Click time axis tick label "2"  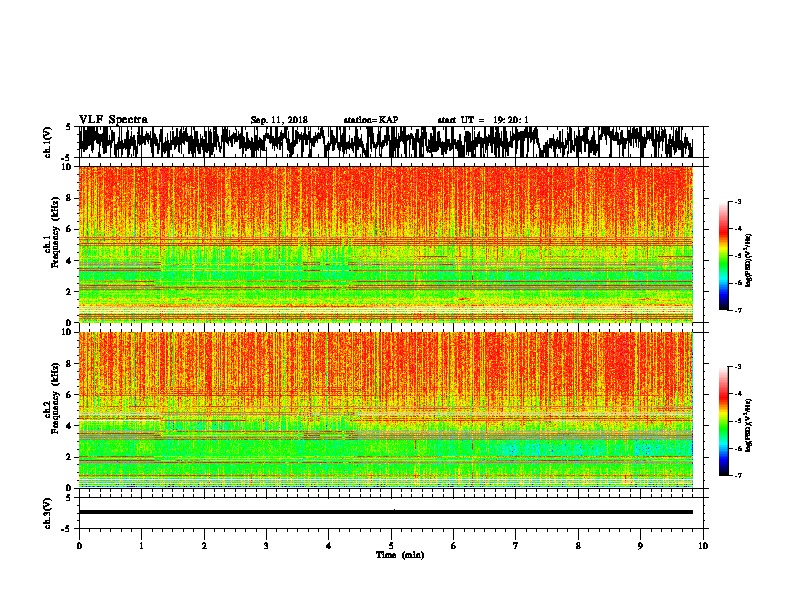click(204, 546)
